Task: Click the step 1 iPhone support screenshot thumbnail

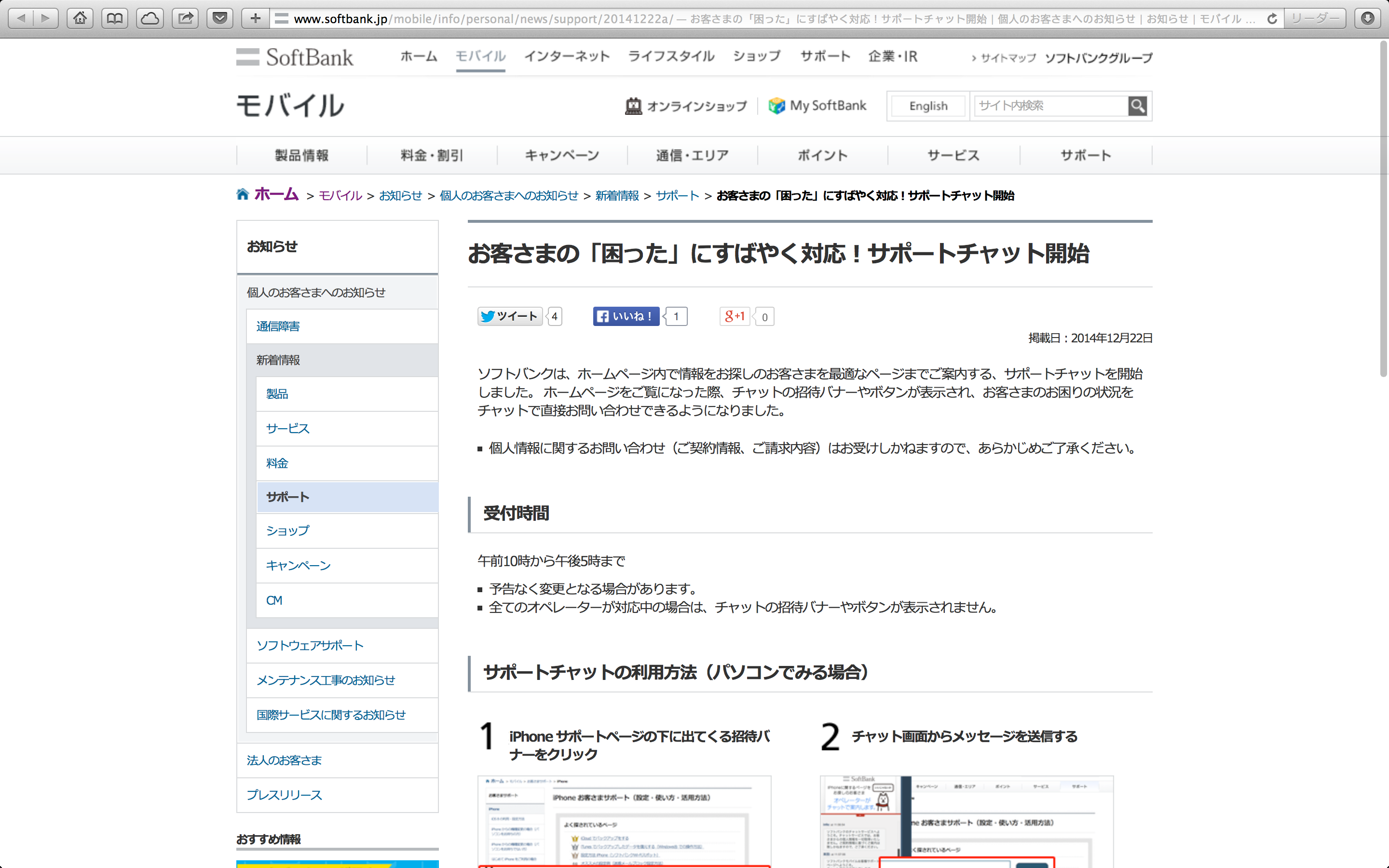Action: tap(625, 822)
